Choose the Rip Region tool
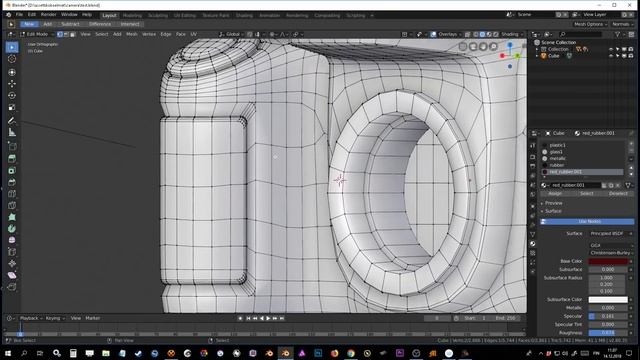The height and width of the screenshot is (360, 640). pyautogui.click(x=12, y=287)
